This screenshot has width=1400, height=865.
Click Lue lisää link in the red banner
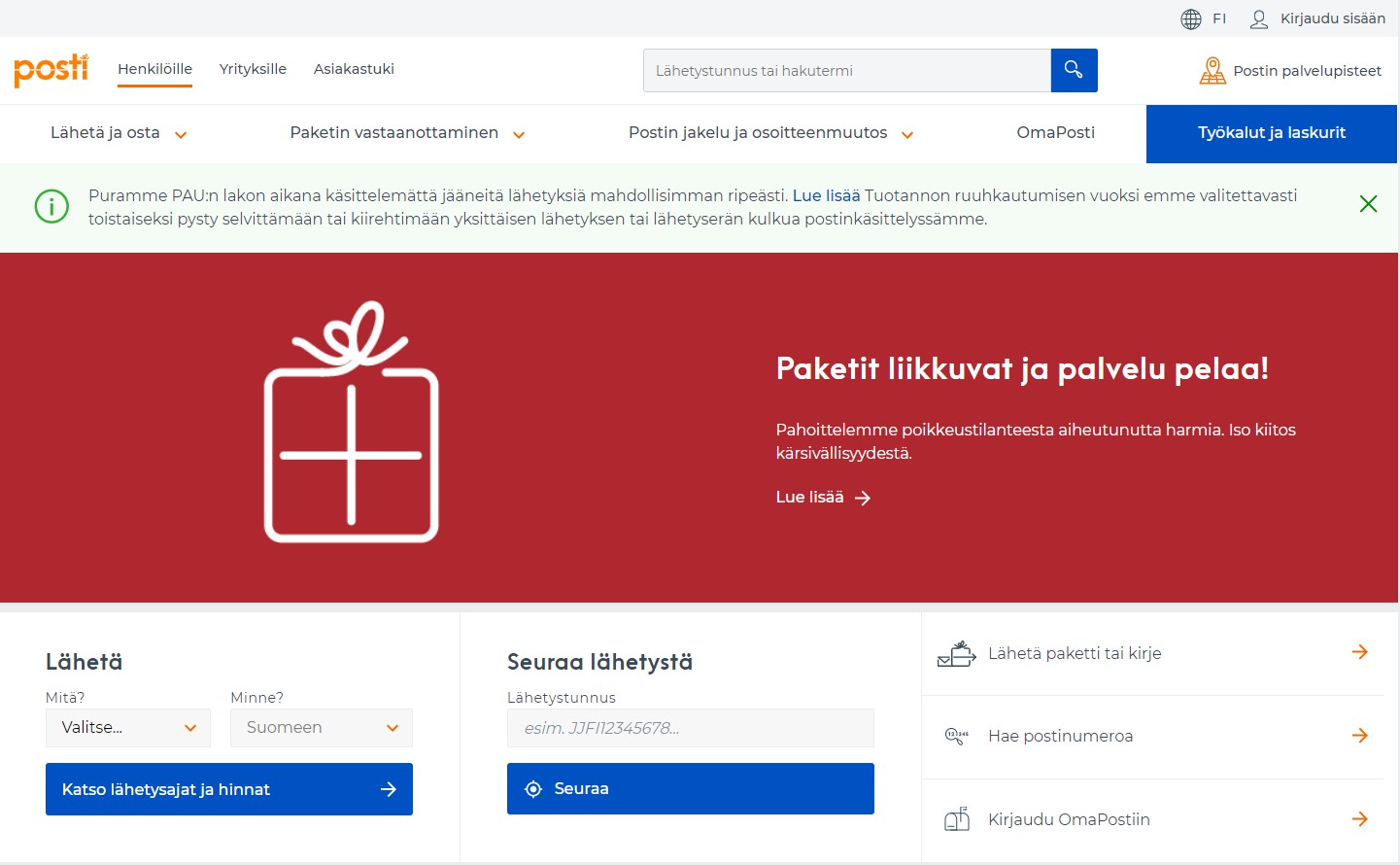809,497
